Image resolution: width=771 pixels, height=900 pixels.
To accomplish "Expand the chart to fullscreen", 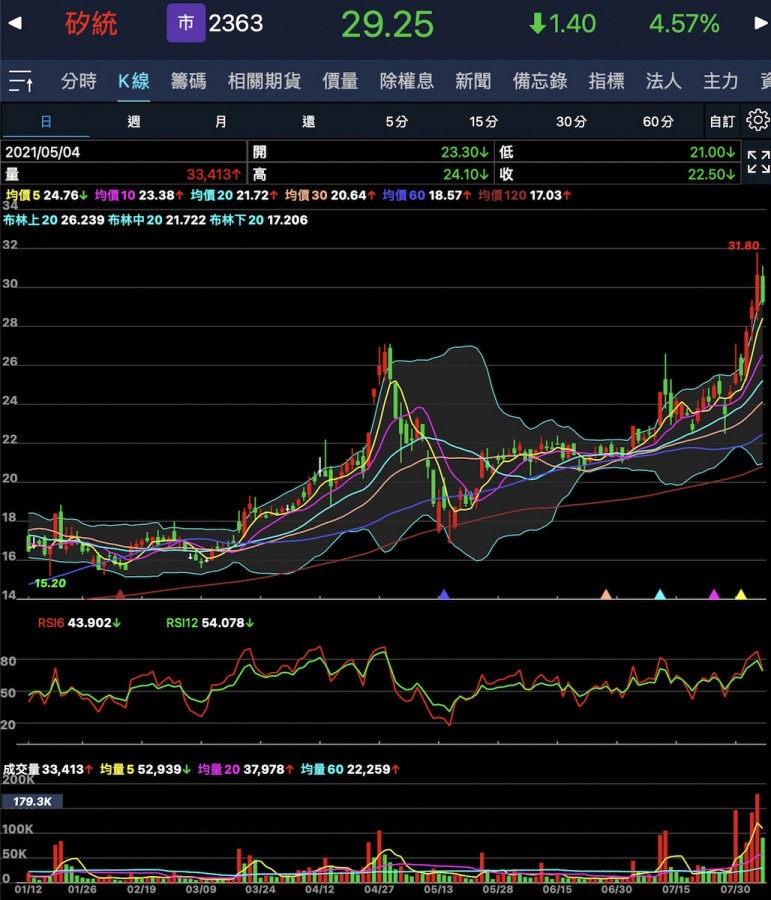I will [x=758, y=162].
